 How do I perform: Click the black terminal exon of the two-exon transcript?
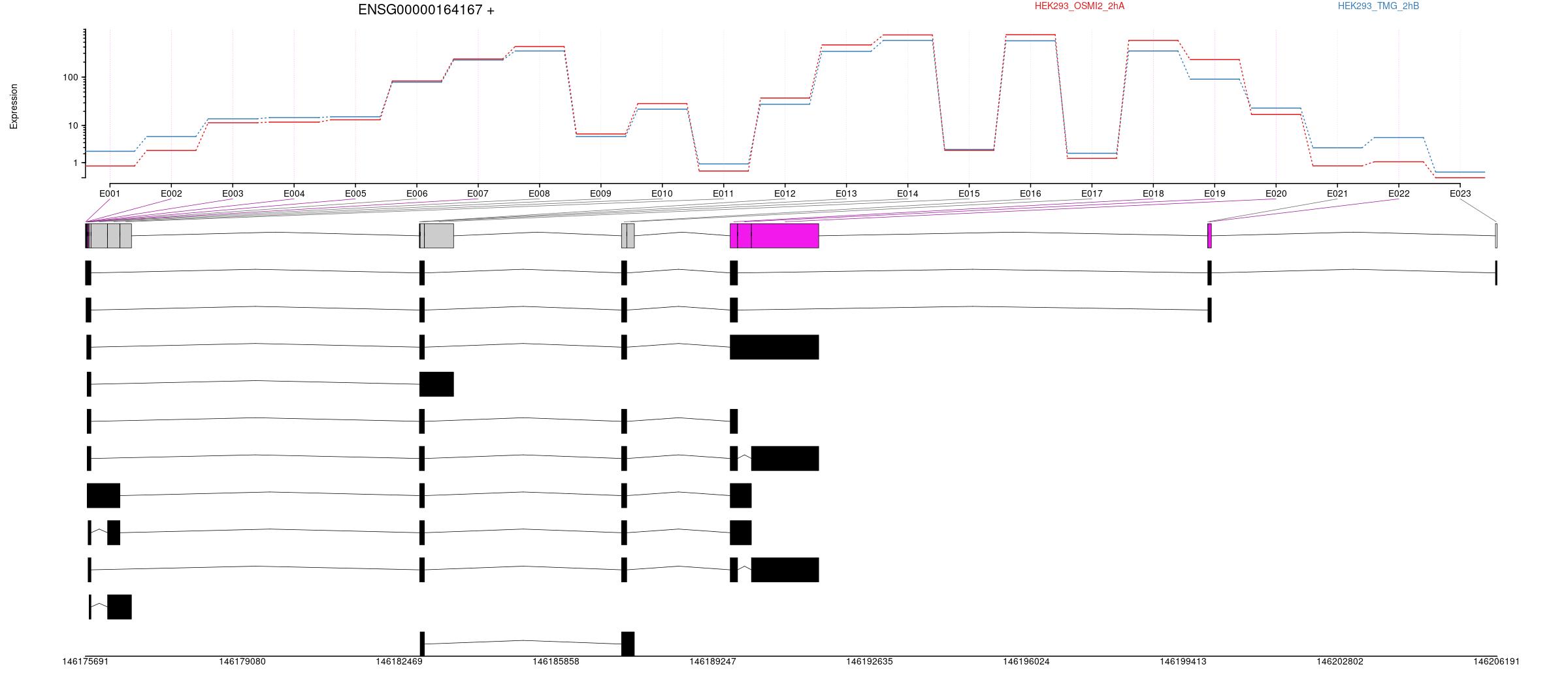[x=436, y=384]
